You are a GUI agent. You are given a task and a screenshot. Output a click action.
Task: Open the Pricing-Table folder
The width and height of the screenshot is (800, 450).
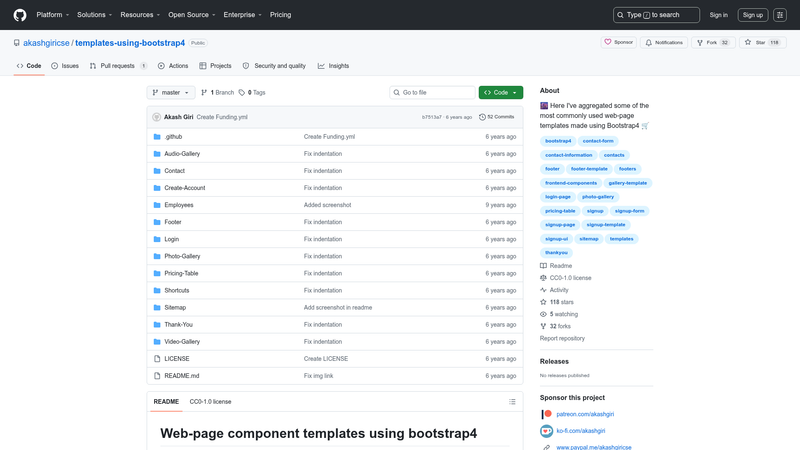click(x=181, y=273)
